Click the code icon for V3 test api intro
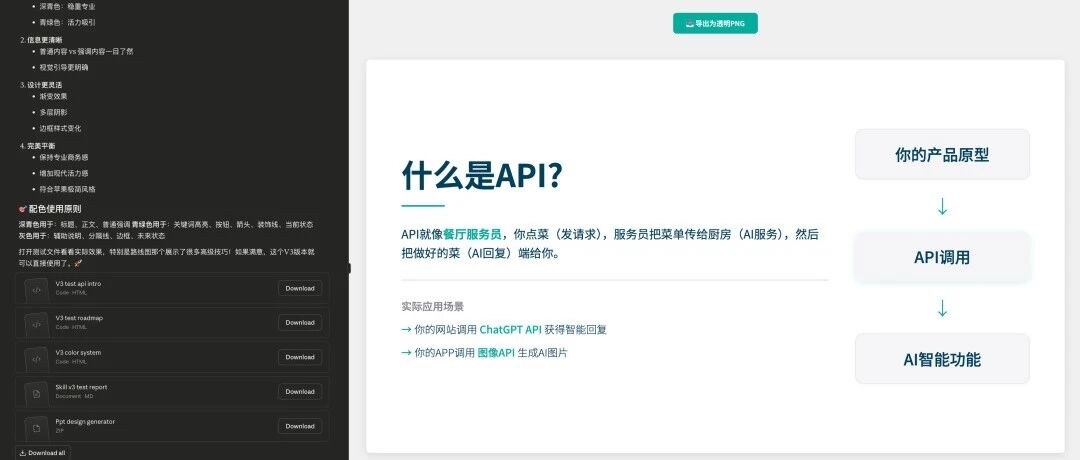This screenshot has height=460, width=1080. (x=37, y=289)
